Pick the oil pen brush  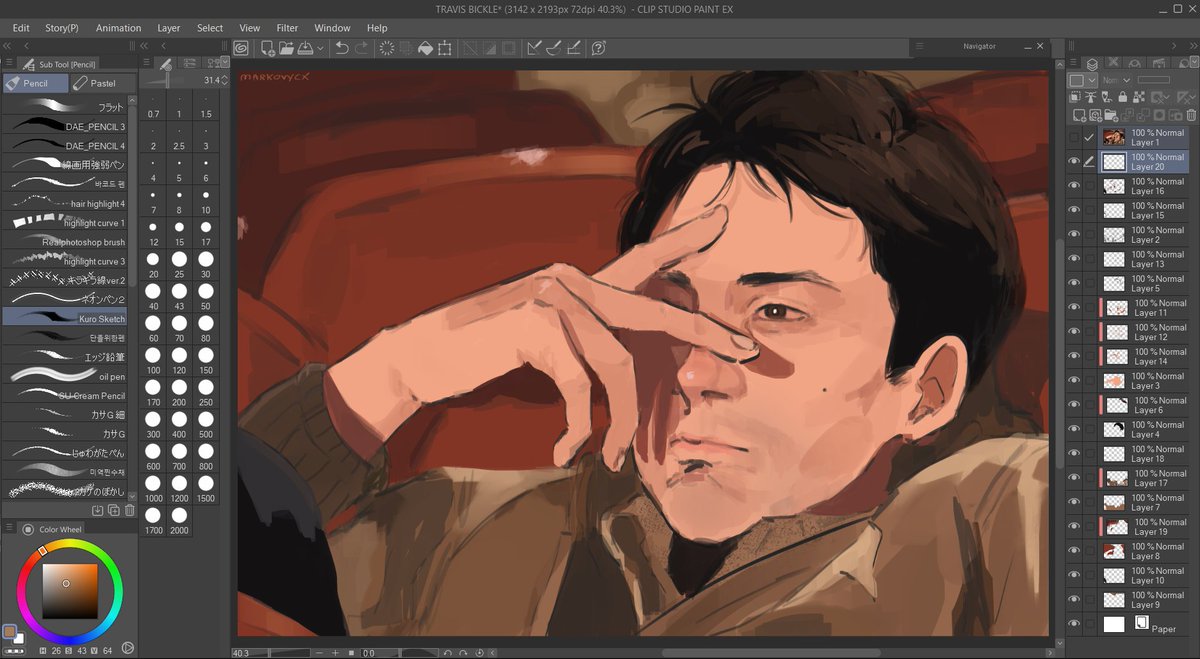coord(65,376)
